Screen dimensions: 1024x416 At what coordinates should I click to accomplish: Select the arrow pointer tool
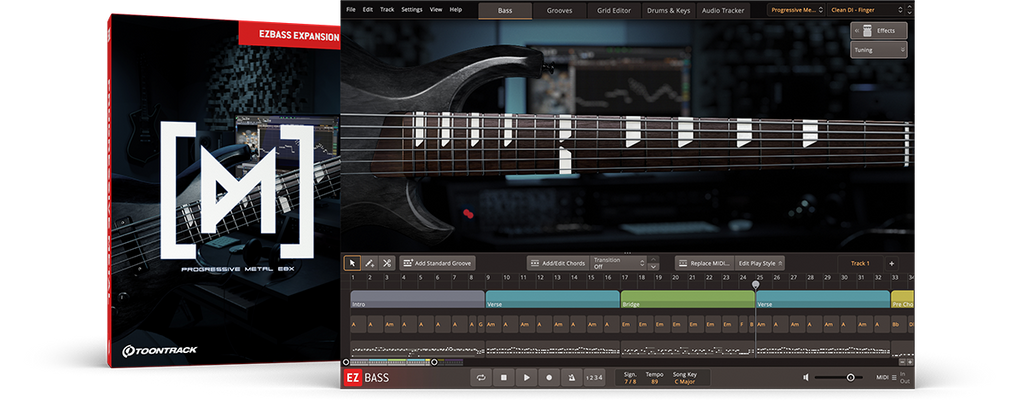coord(352,263)
